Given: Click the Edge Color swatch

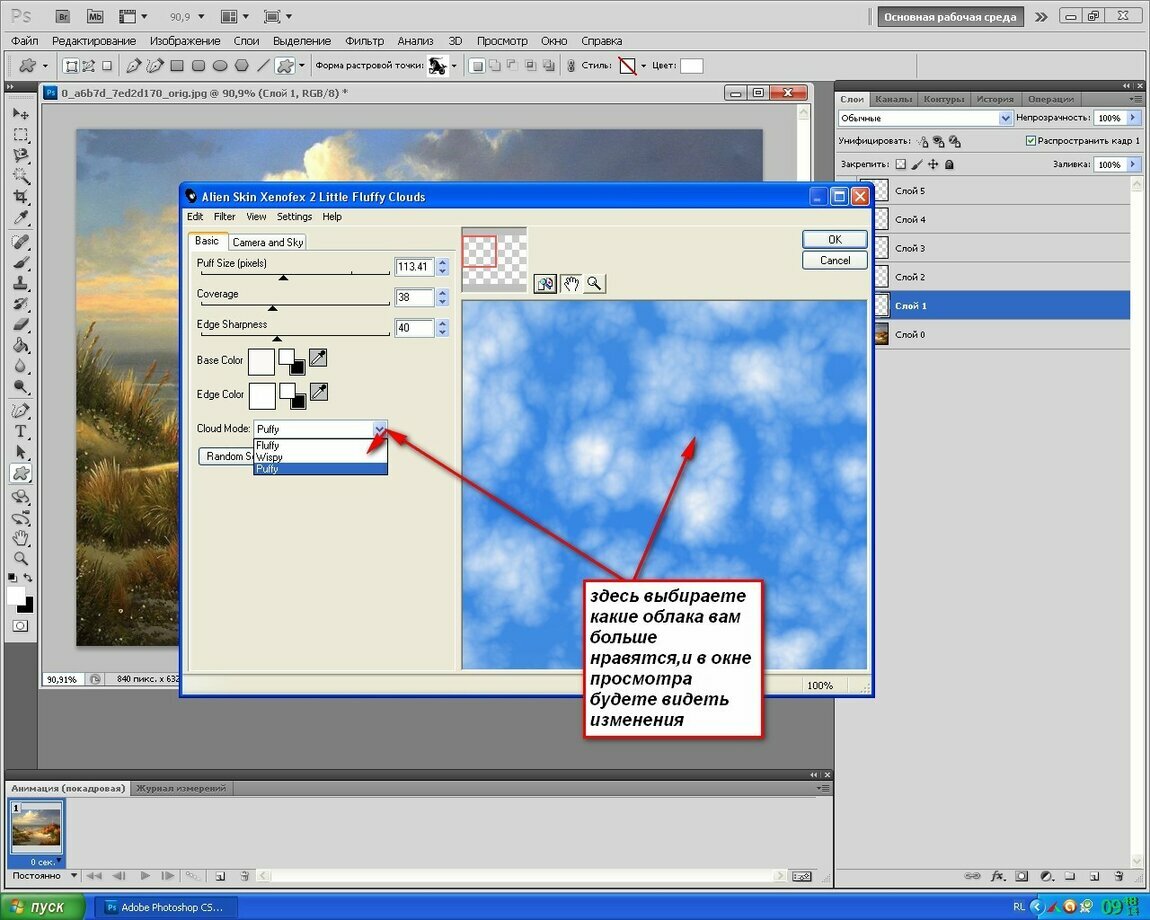Looking at the screenshot, I should (262, 395).
